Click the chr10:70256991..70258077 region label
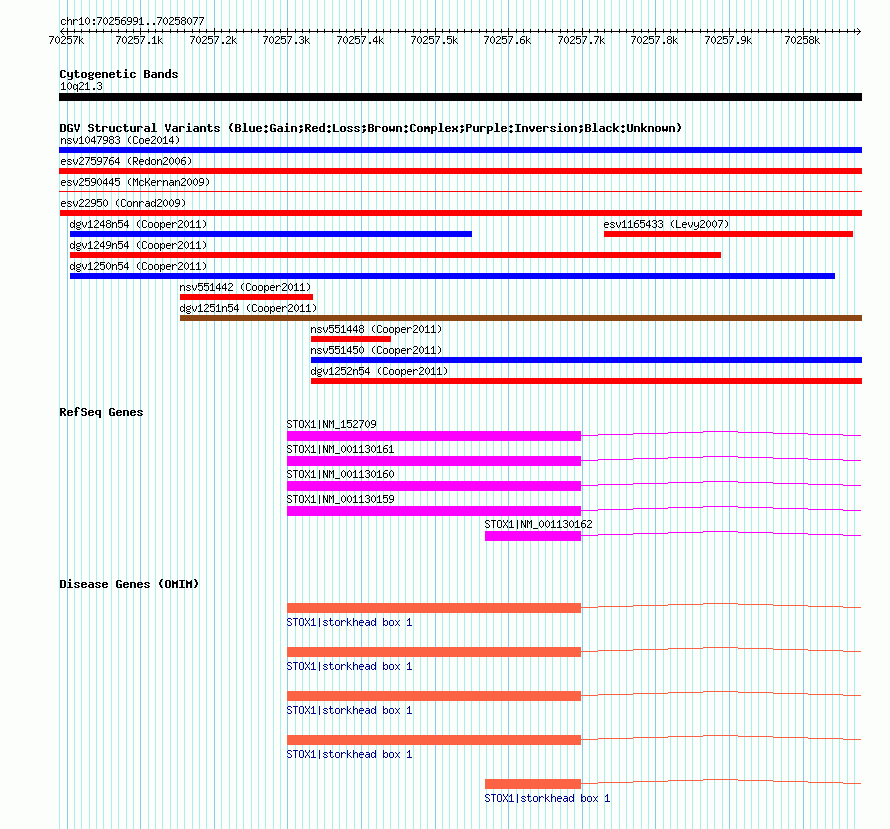The width and height of the screenshot is (890, 829). pyautogui.click(x=132, y=21)
